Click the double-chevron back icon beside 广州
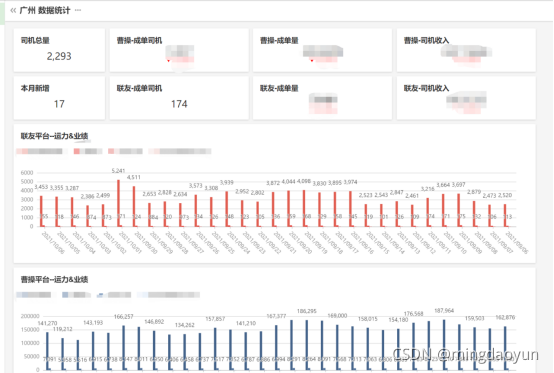 pyautogui.click(x=13, y=10)
